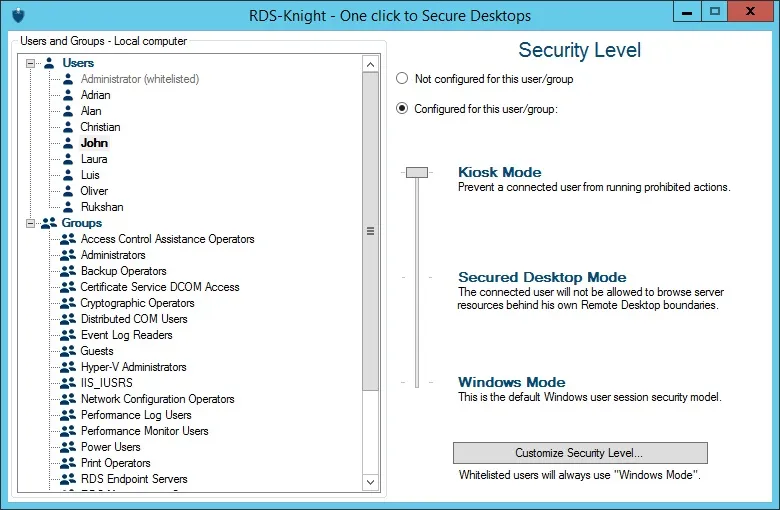Screen dimensions: 780x510
Task: Select the Print Operators group
Action: click(x=115, y=463)
